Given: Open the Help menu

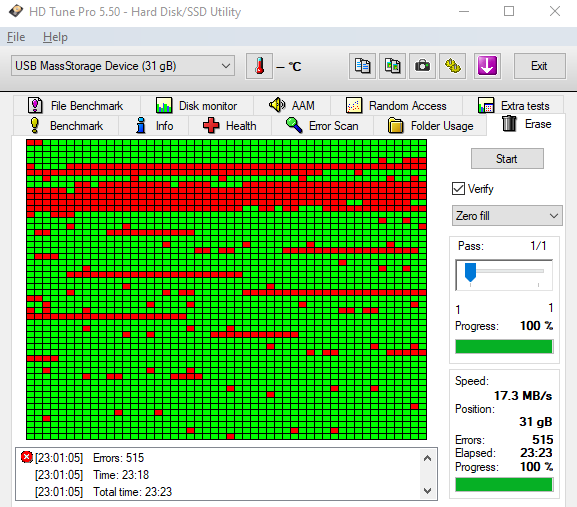Looking at the screenshot, I should pos(55,37).
